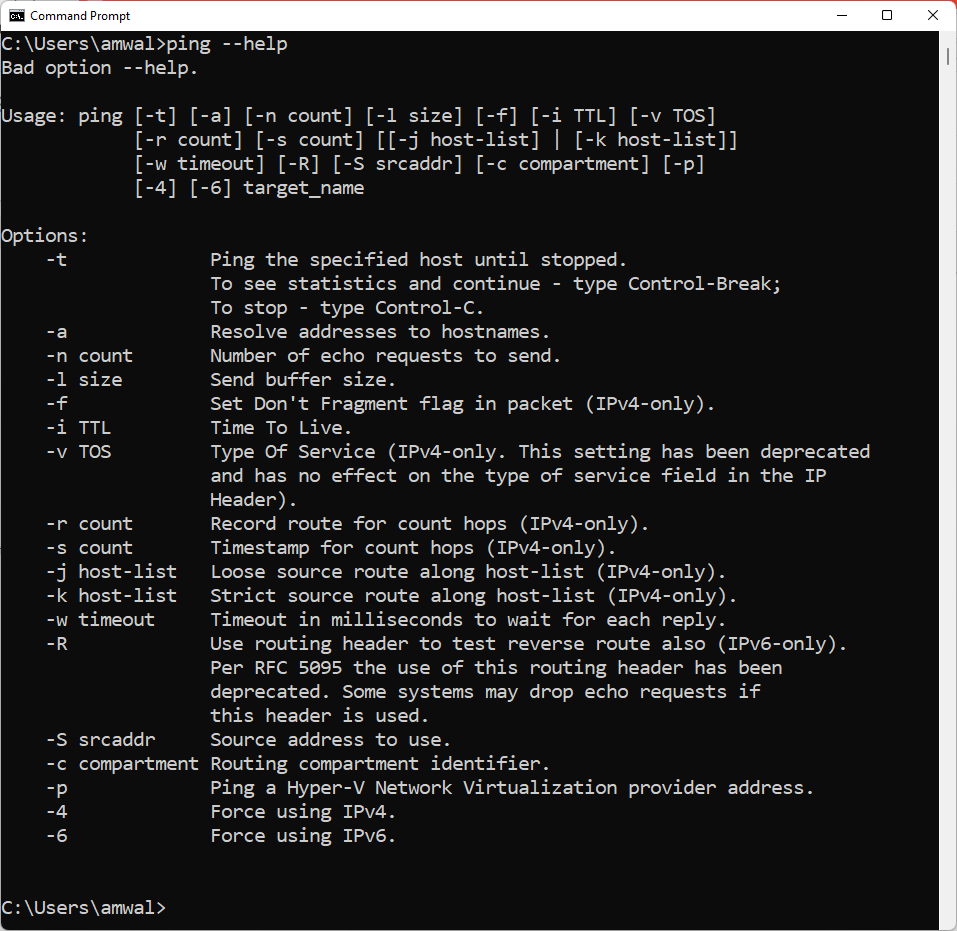Click the '-S srcaddr' option entry
The width and height of the screenshot is (957, 931).
(100, 740)
